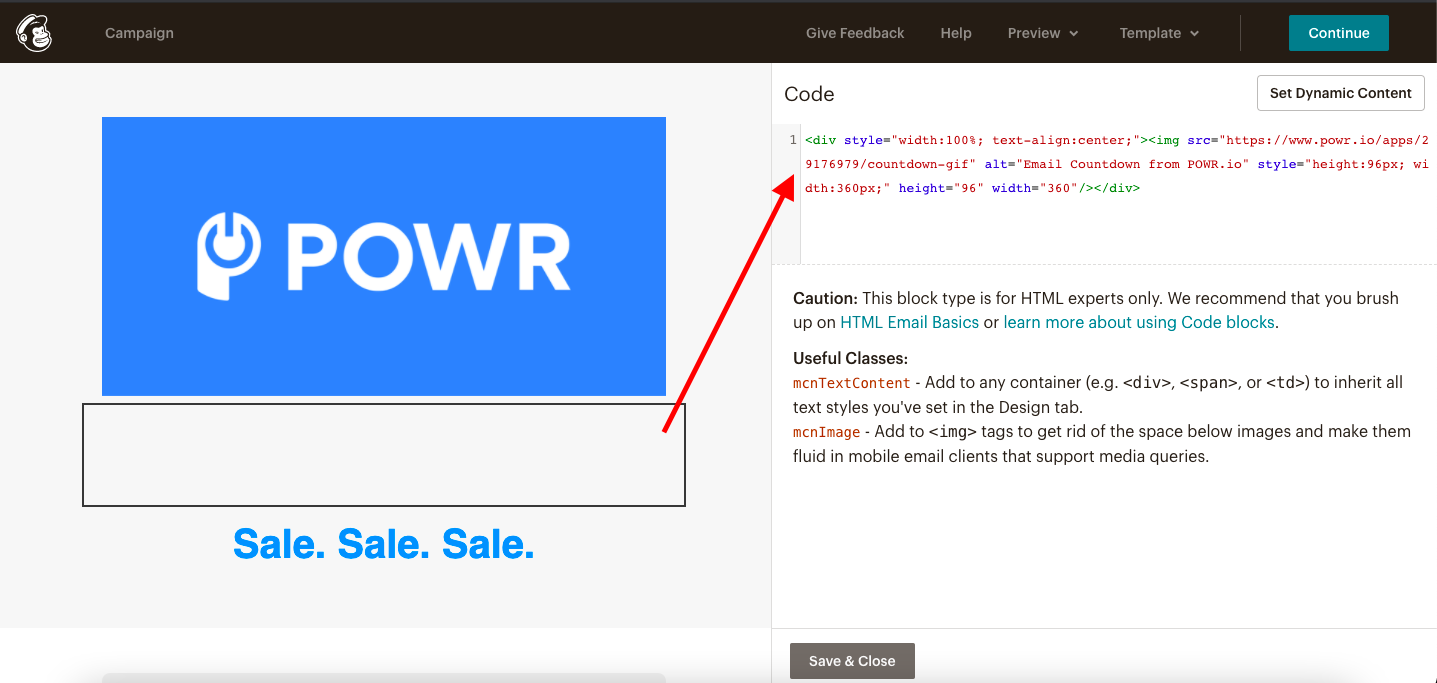Viewport: 1437px width, 683px height.
Task: Open the Help menu item
Action: (956, 33)
